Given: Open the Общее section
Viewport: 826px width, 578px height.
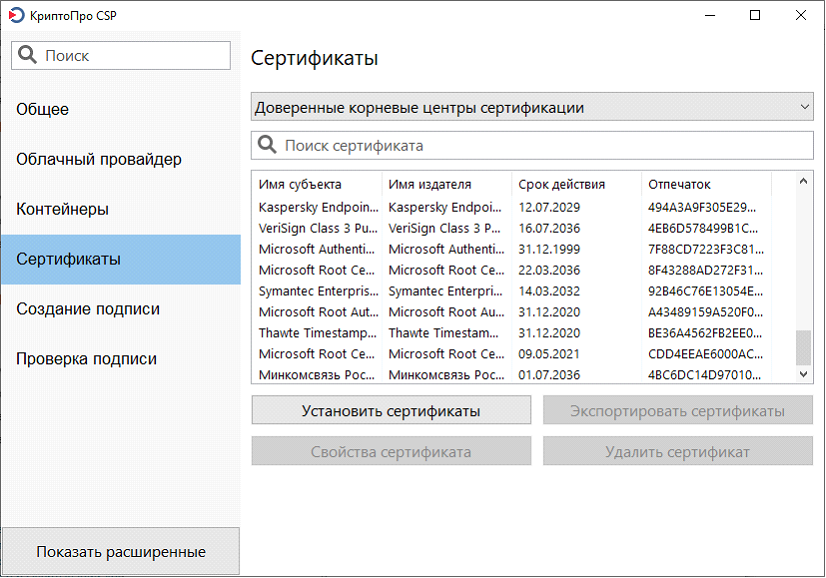Looking at the screenshot, I should (121, 109).
